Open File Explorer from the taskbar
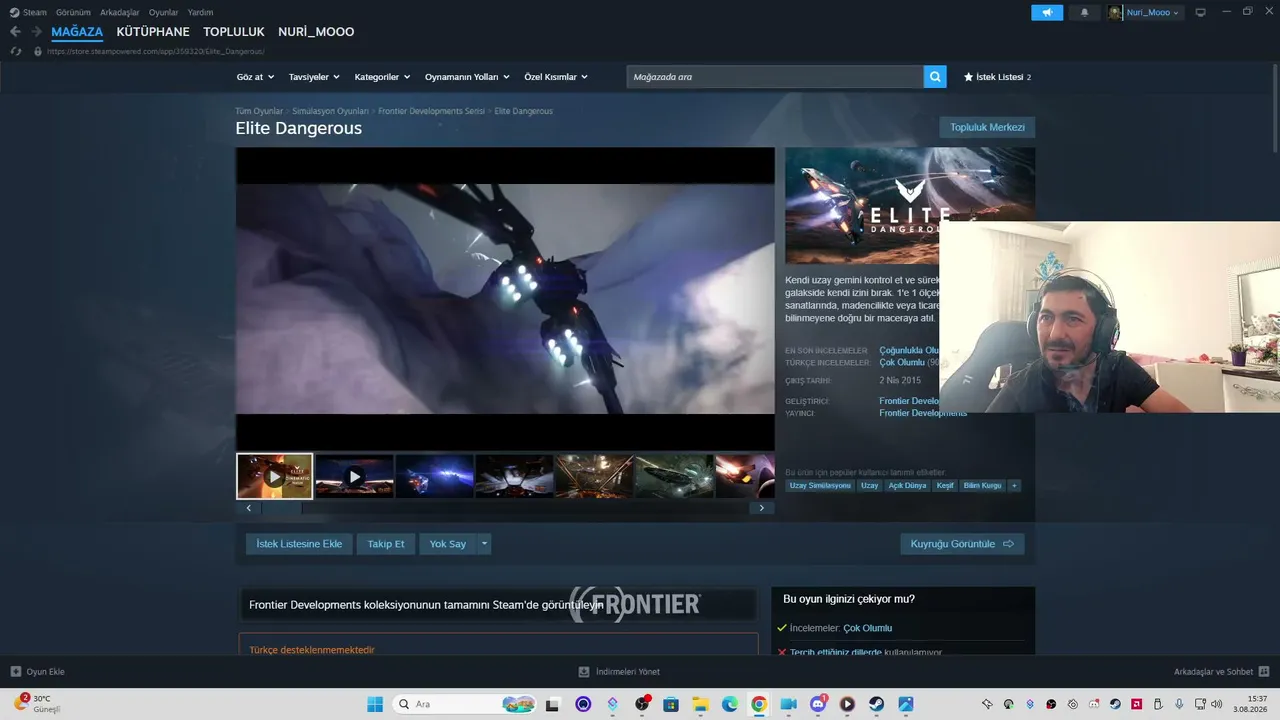1280x720 pixels. [x=701, y=704]
